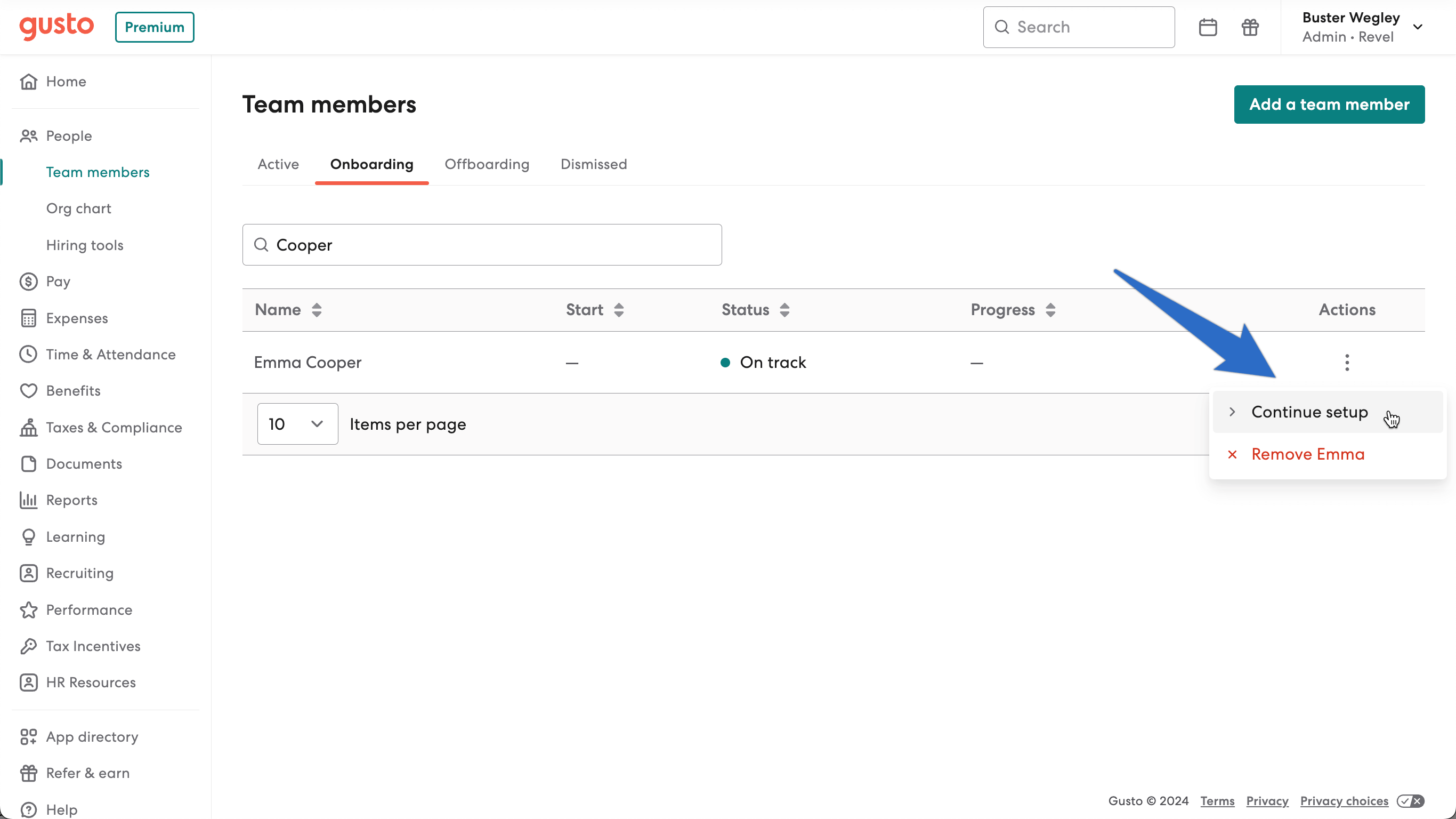Viewport: 1456px width, 819px height.
Task: Click Add a team member button
Action: 1329,104
